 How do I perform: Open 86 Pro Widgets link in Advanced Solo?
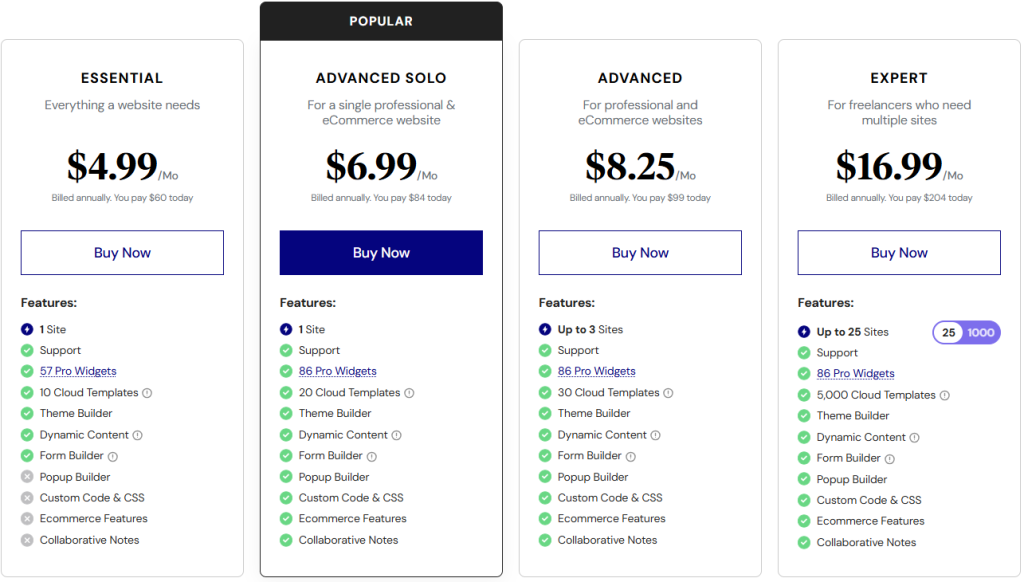click(x=338, y=371)
